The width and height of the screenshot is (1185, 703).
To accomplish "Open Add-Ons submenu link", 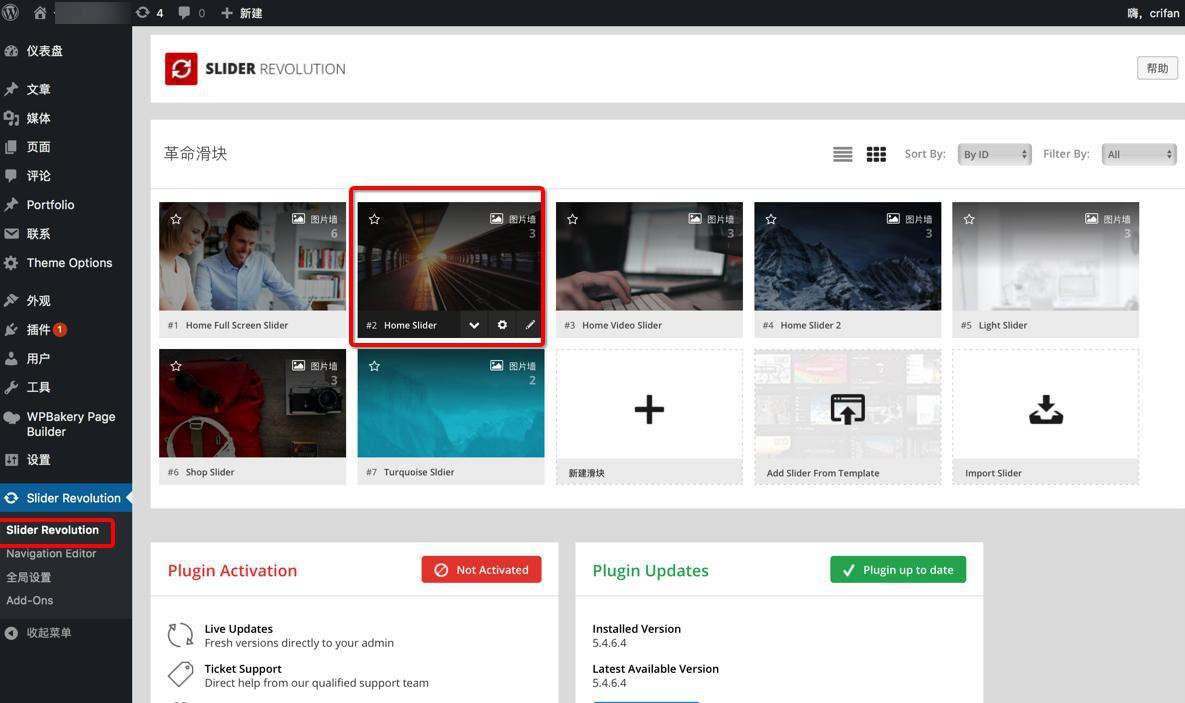I will tap(29, 600).
